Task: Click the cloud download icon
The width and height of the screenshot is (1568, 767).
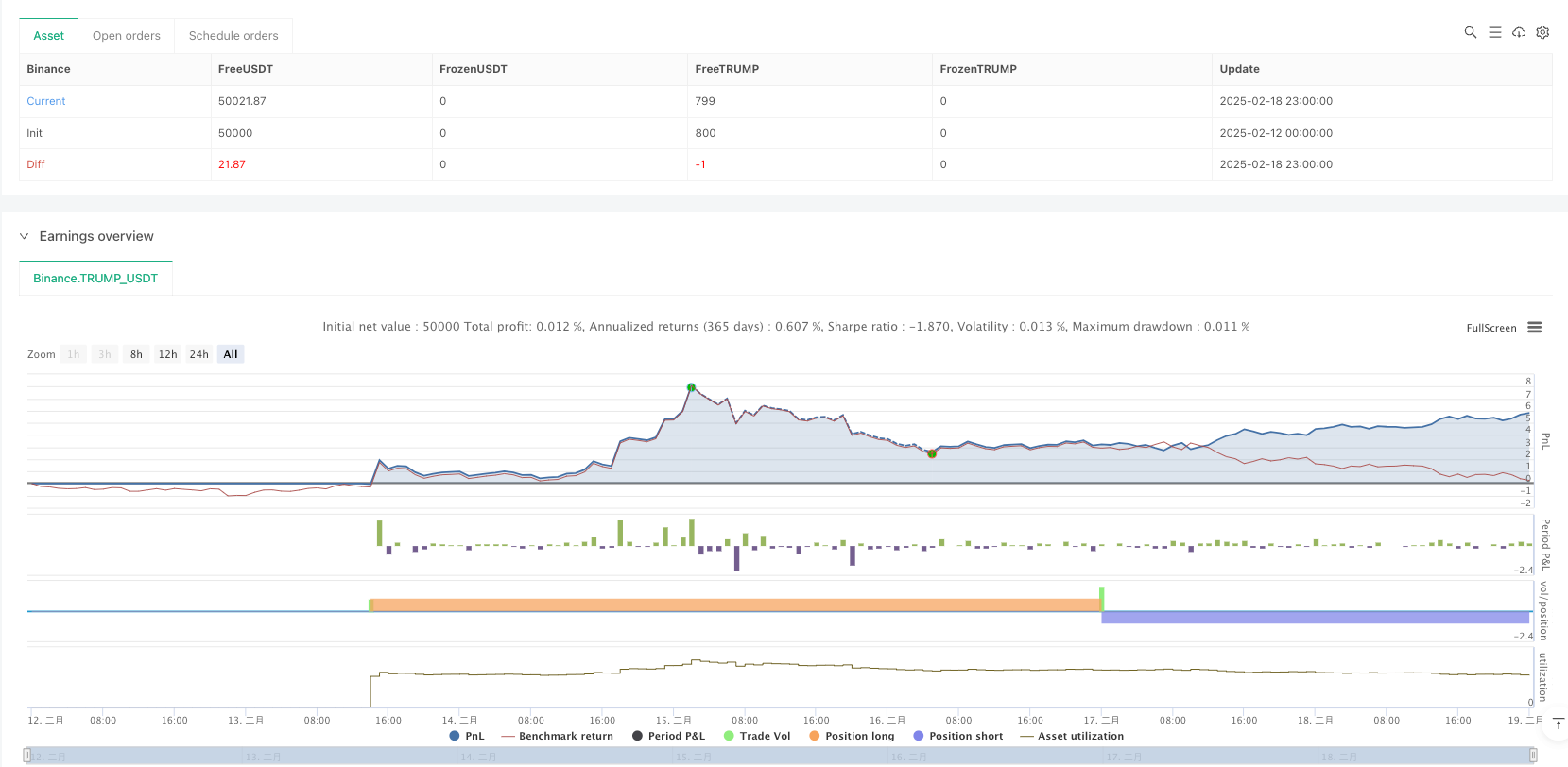Action: click(1519, 32)
